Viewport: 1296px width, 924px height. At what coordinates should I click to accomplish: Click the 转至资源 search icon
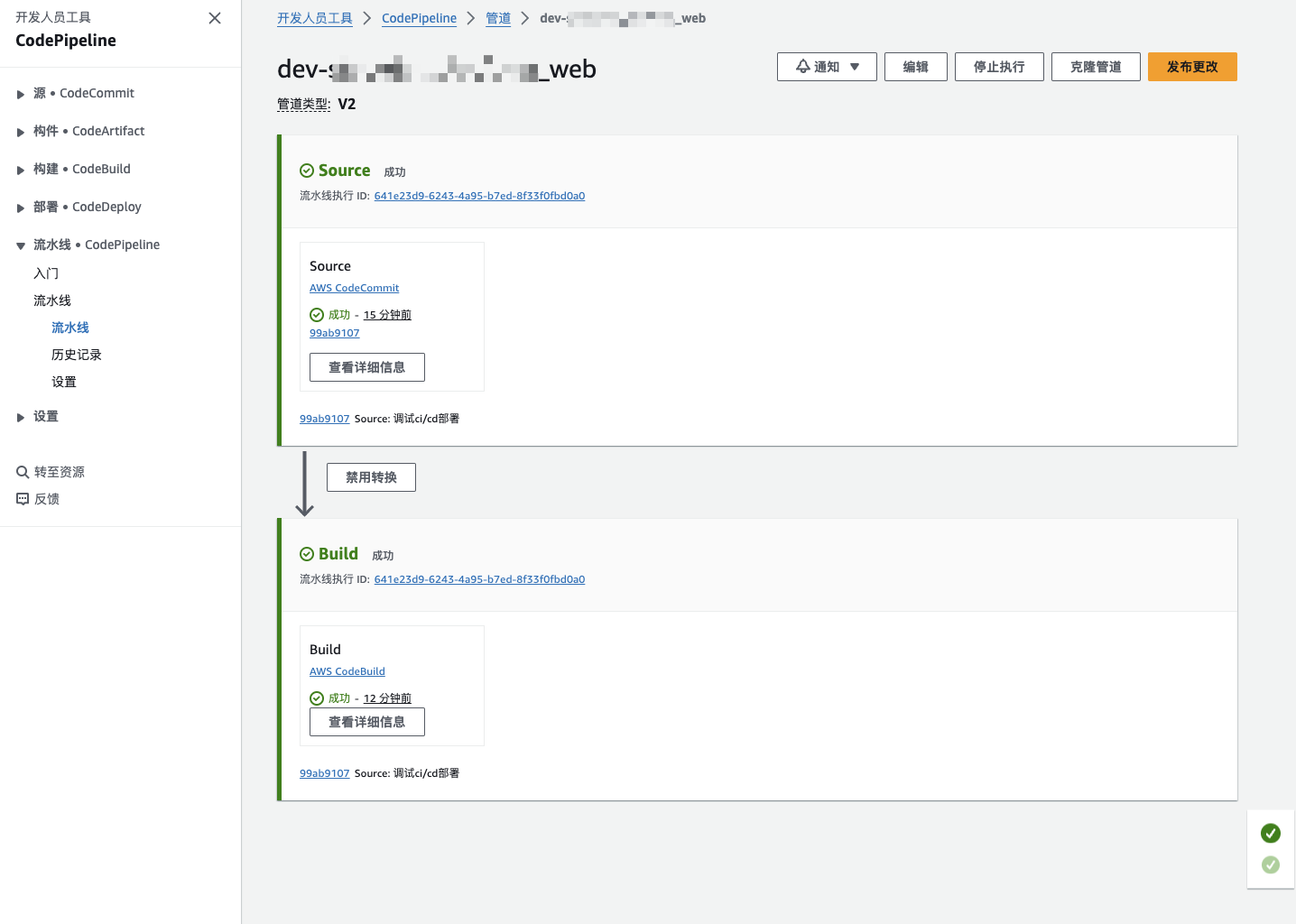point(23,472)
